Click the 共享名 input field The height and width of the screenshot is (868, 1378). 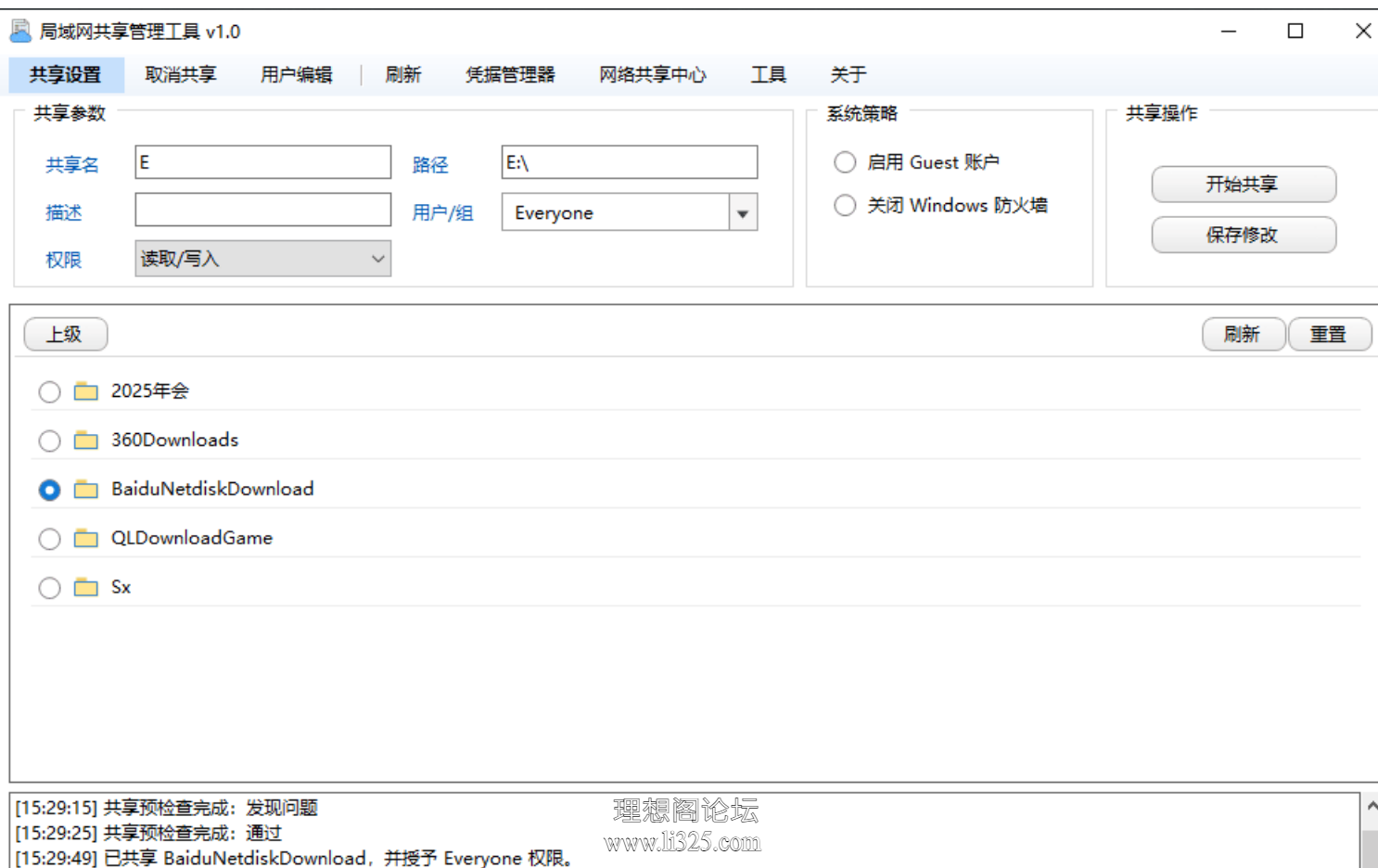[263, 162]
